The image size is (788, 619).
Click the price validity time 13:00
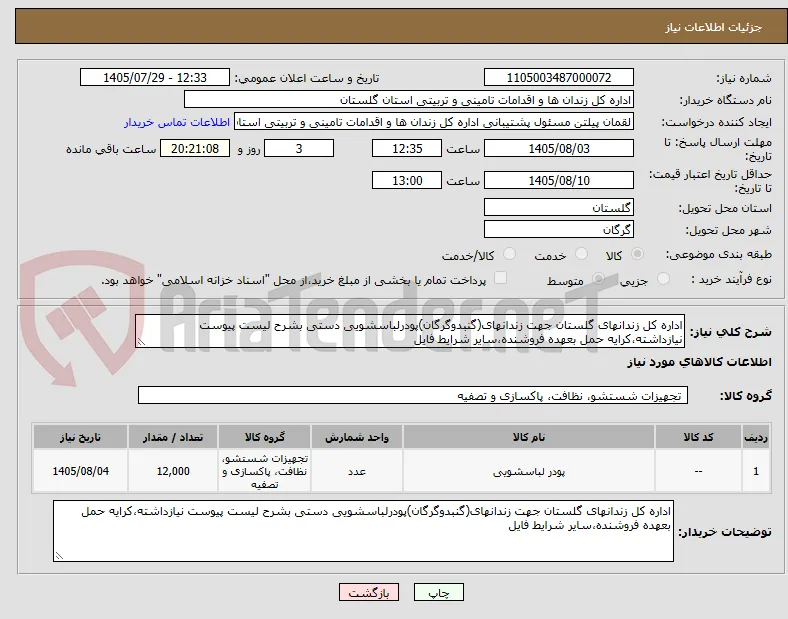(x=407, y=180)
